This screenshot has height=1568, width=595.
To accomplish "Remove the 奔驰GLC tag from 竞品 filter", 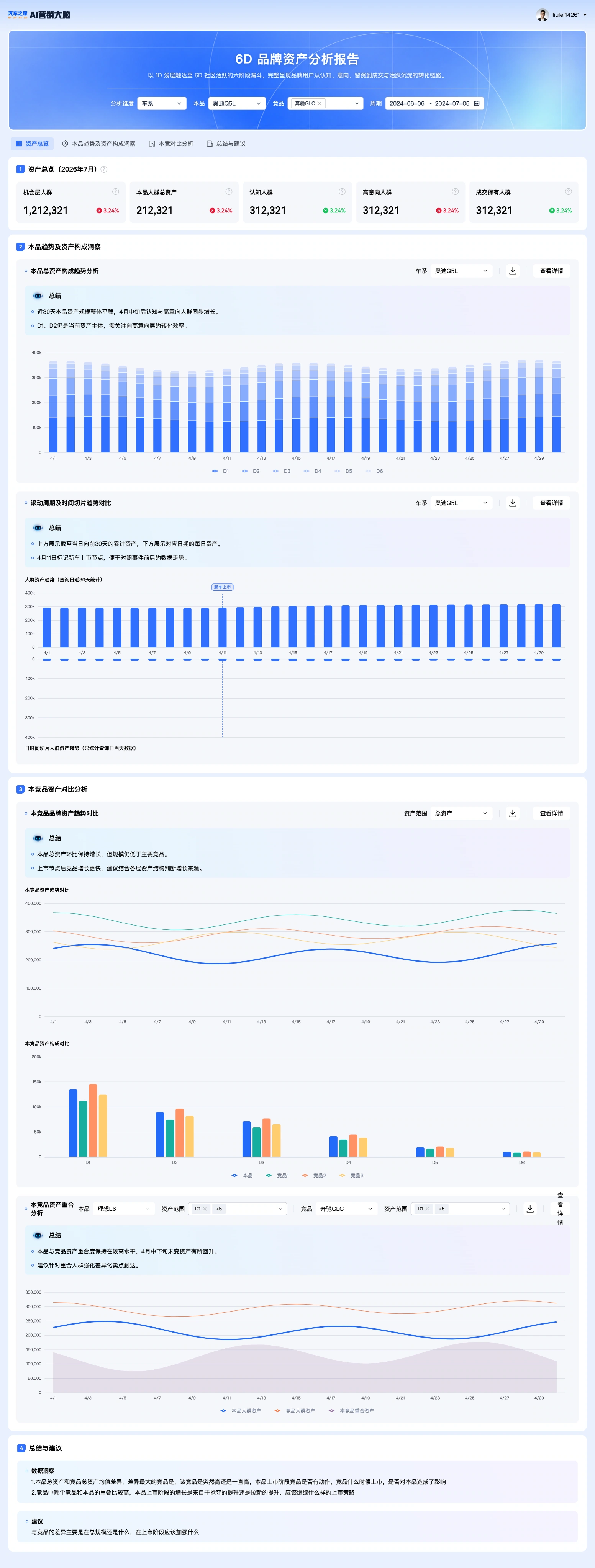I will (319, 103).
